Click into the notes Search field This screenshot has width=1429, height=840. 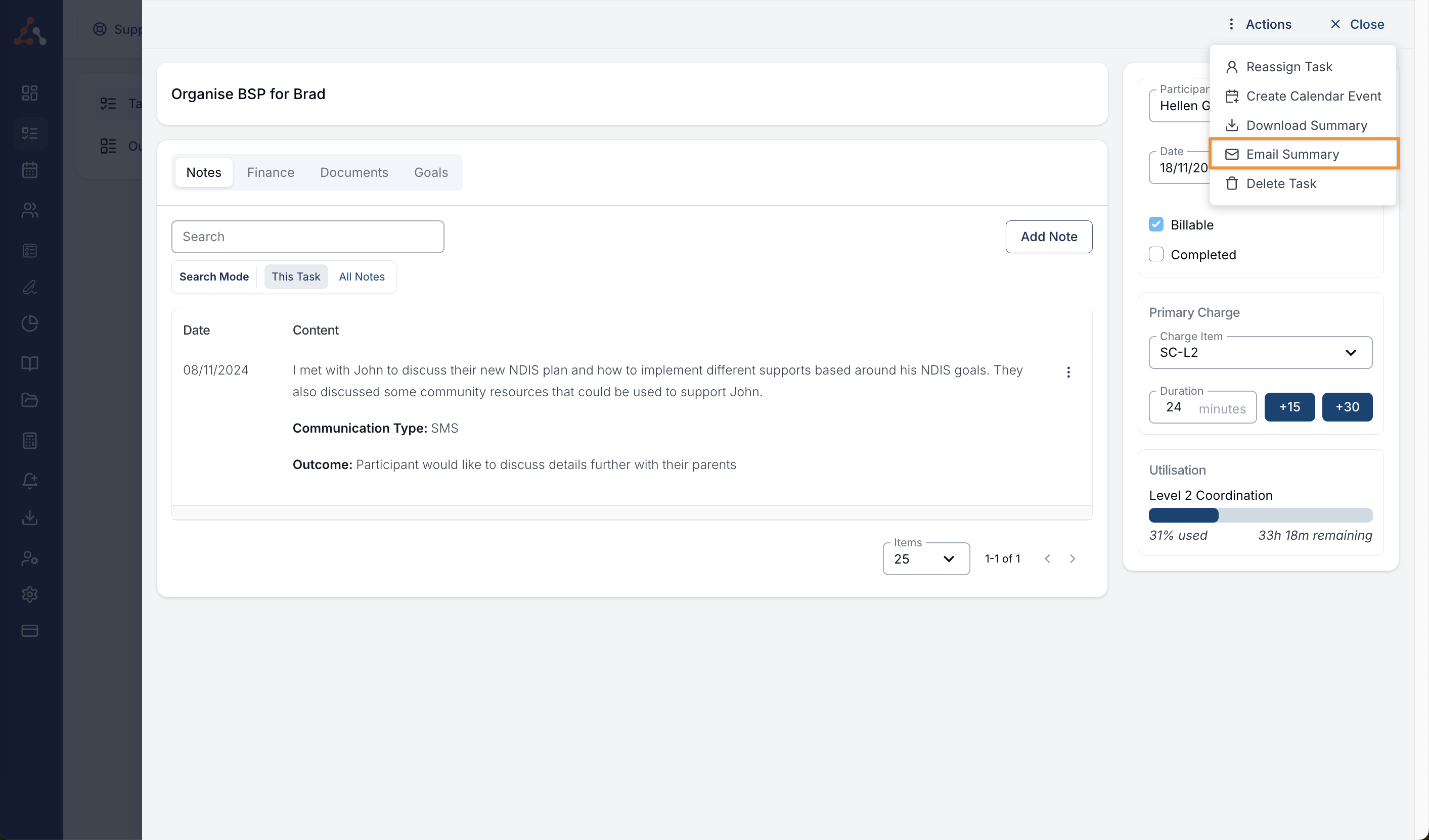click(x=307, y=237)
